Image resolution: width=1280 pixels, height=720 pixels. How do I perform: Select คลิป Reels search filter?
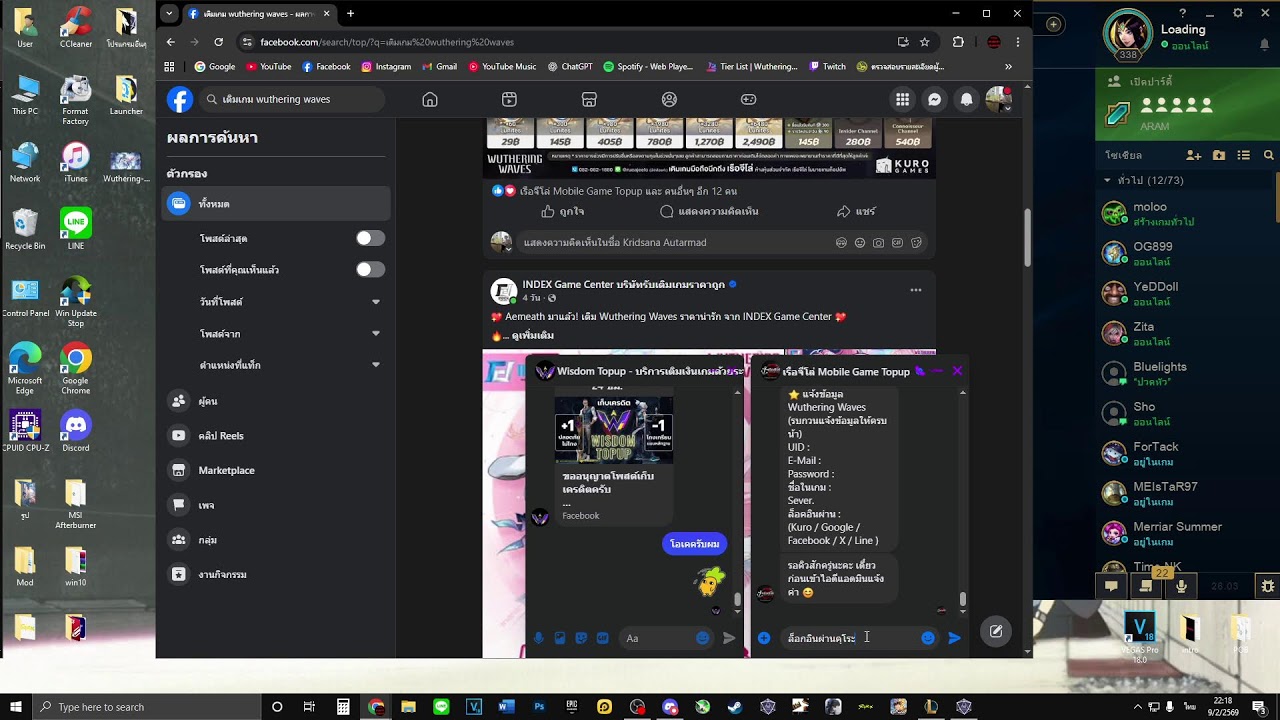[278, 436]
